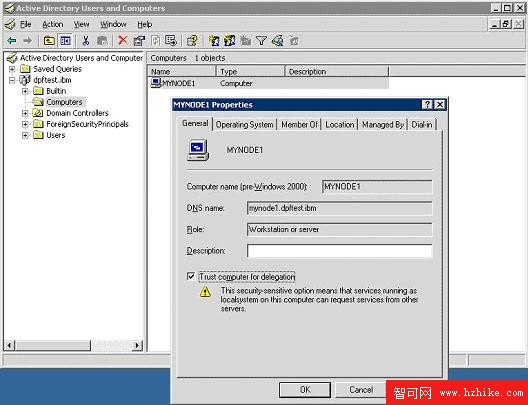Click the Cancel button
The image size is (528, 405).
[x=361, y=390]
